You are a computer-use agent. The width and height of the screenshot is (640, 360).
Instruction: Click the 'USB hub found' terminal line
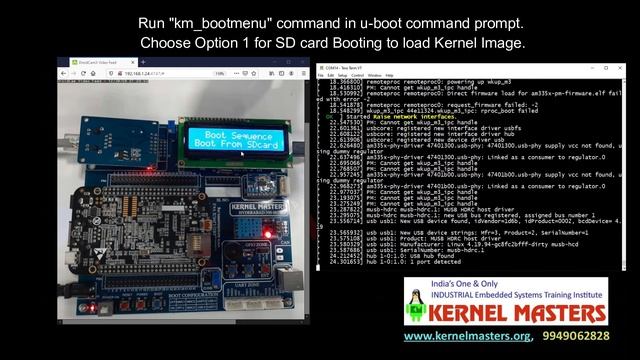click(391, 256)
